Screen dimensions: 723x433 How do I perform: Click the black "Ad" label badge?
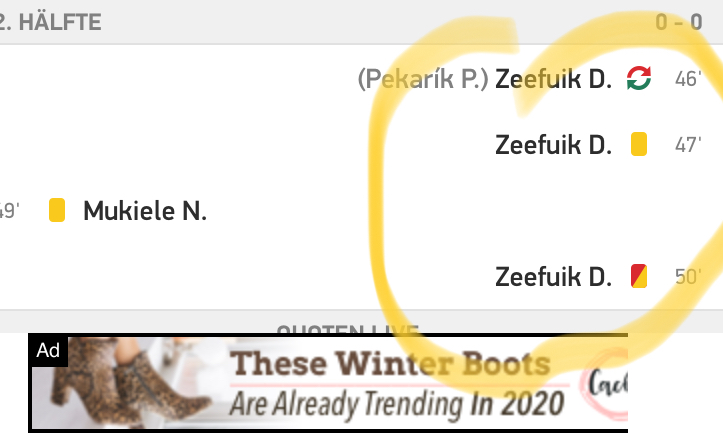click(x=48, y=350)
